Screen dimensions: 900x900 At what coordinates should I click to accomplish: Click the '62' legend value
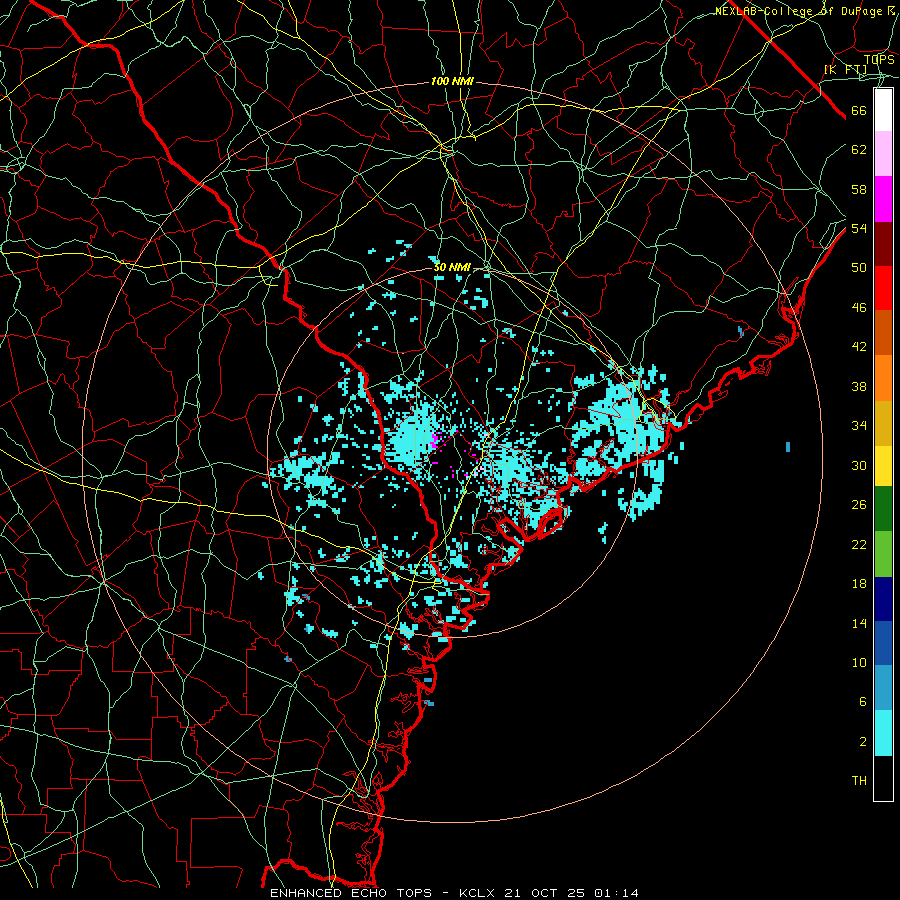tap(859, 150)
